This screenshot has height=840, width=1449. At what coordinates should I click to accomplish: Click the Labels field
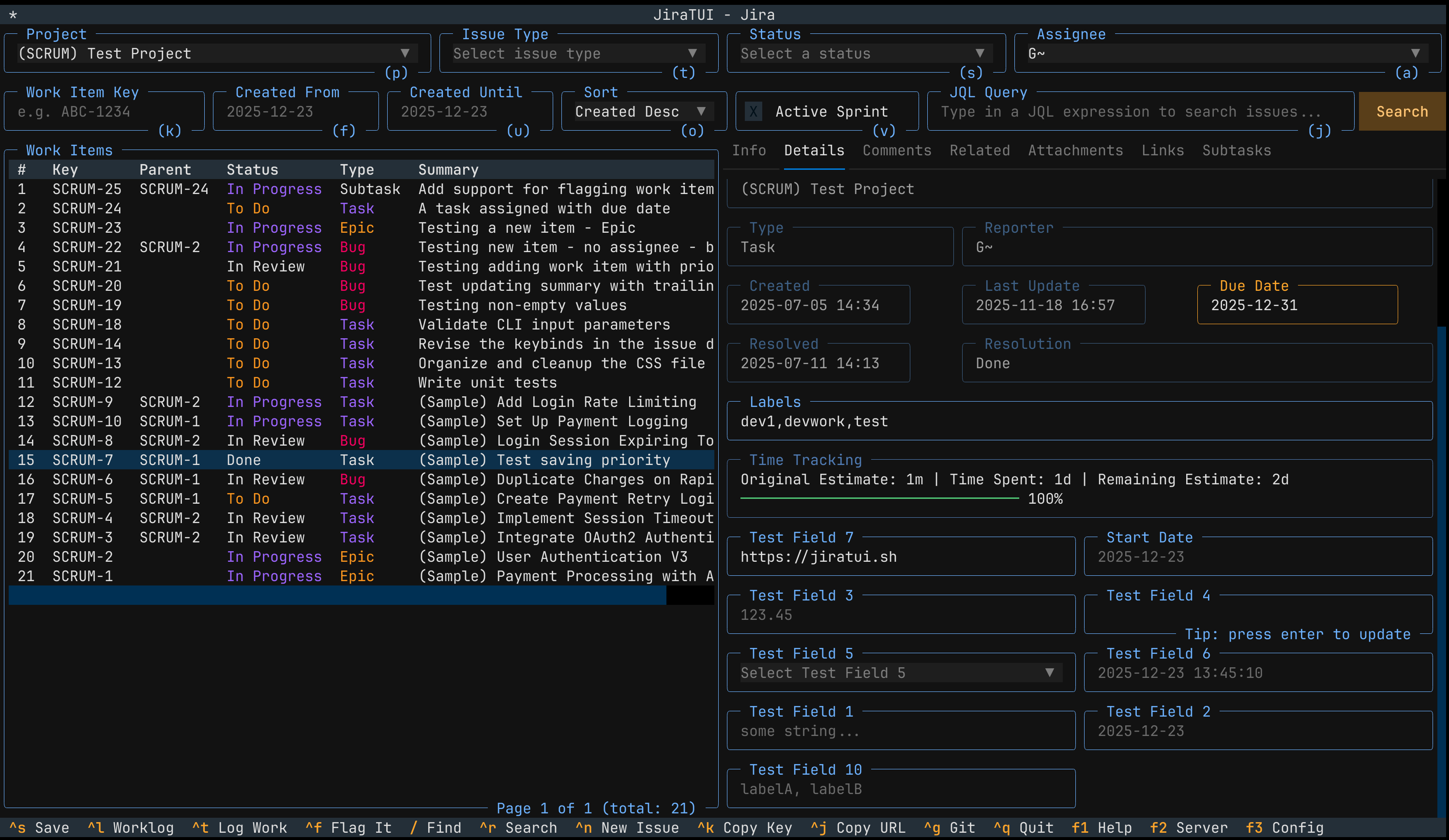pyautogui.click(x=1079, y=421)
